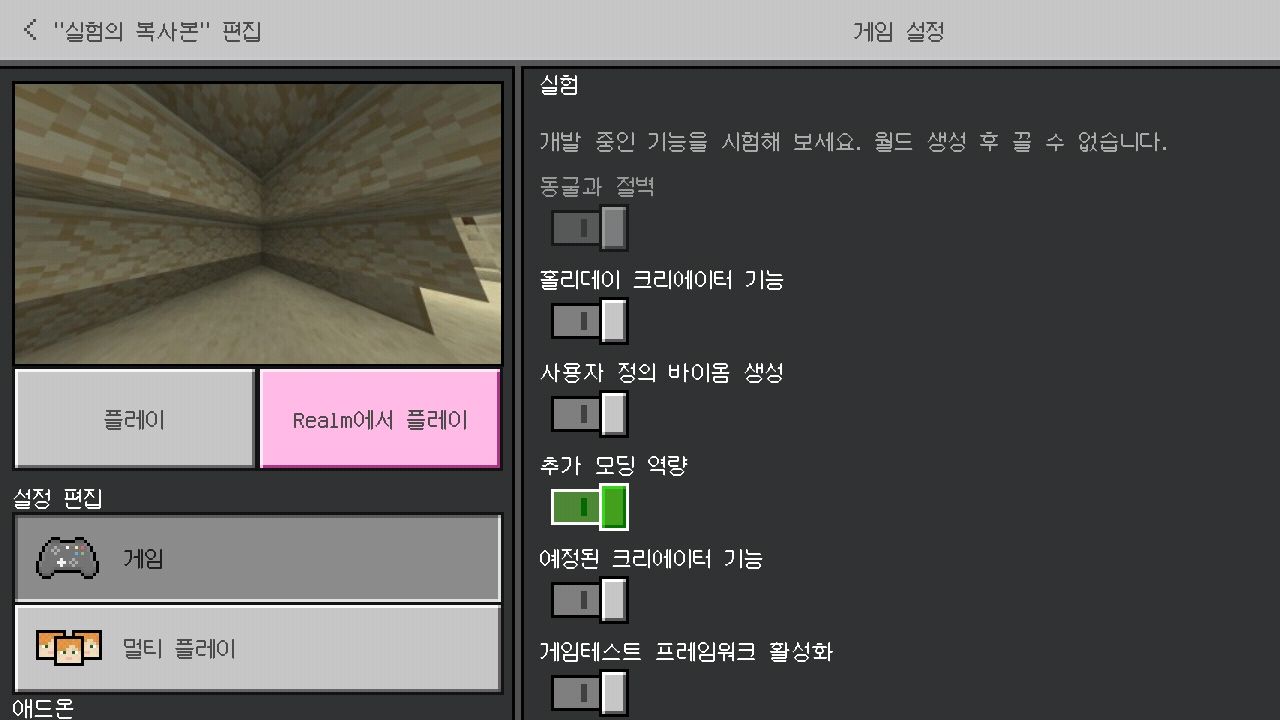Viewport: 1280px width, 720px height.
Task: Click the multiplayer faces icon
Action: 69,648
